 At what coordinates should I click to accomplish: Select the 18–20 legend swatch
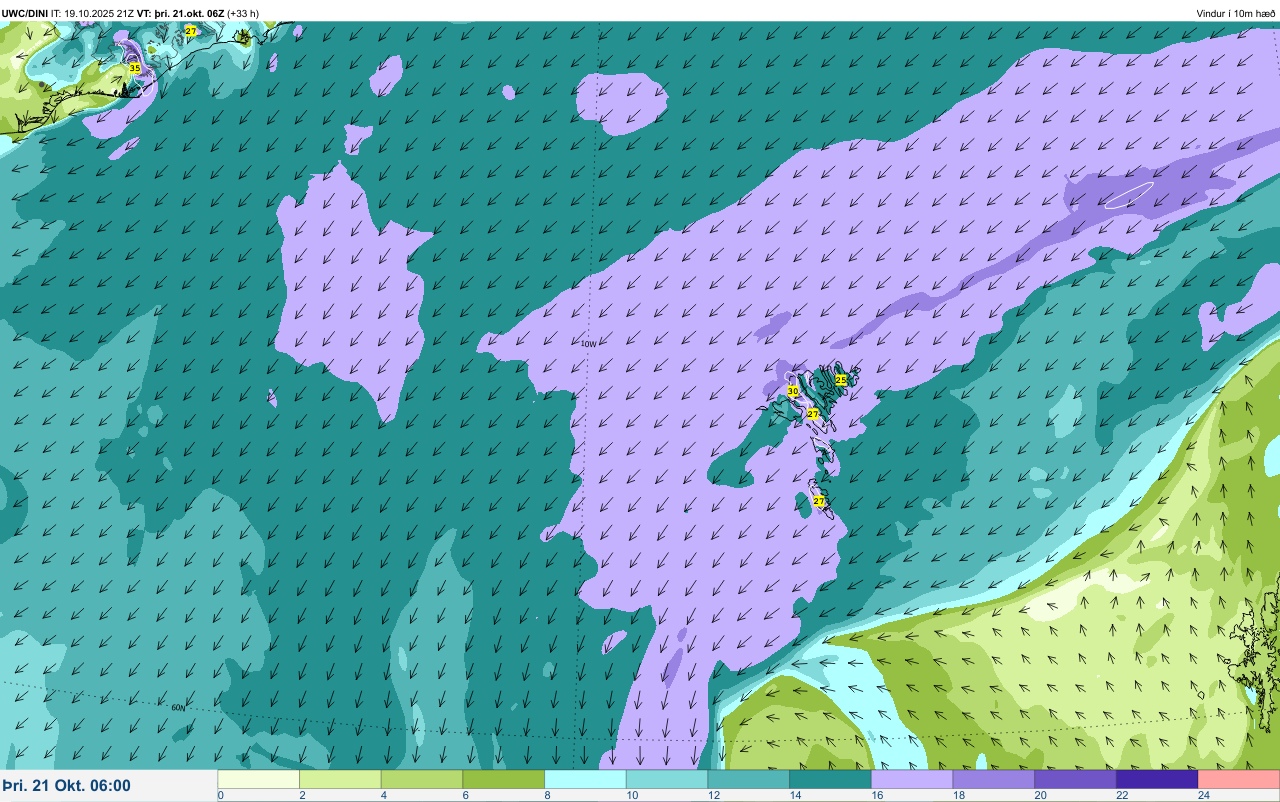click(x=994, y=779)
